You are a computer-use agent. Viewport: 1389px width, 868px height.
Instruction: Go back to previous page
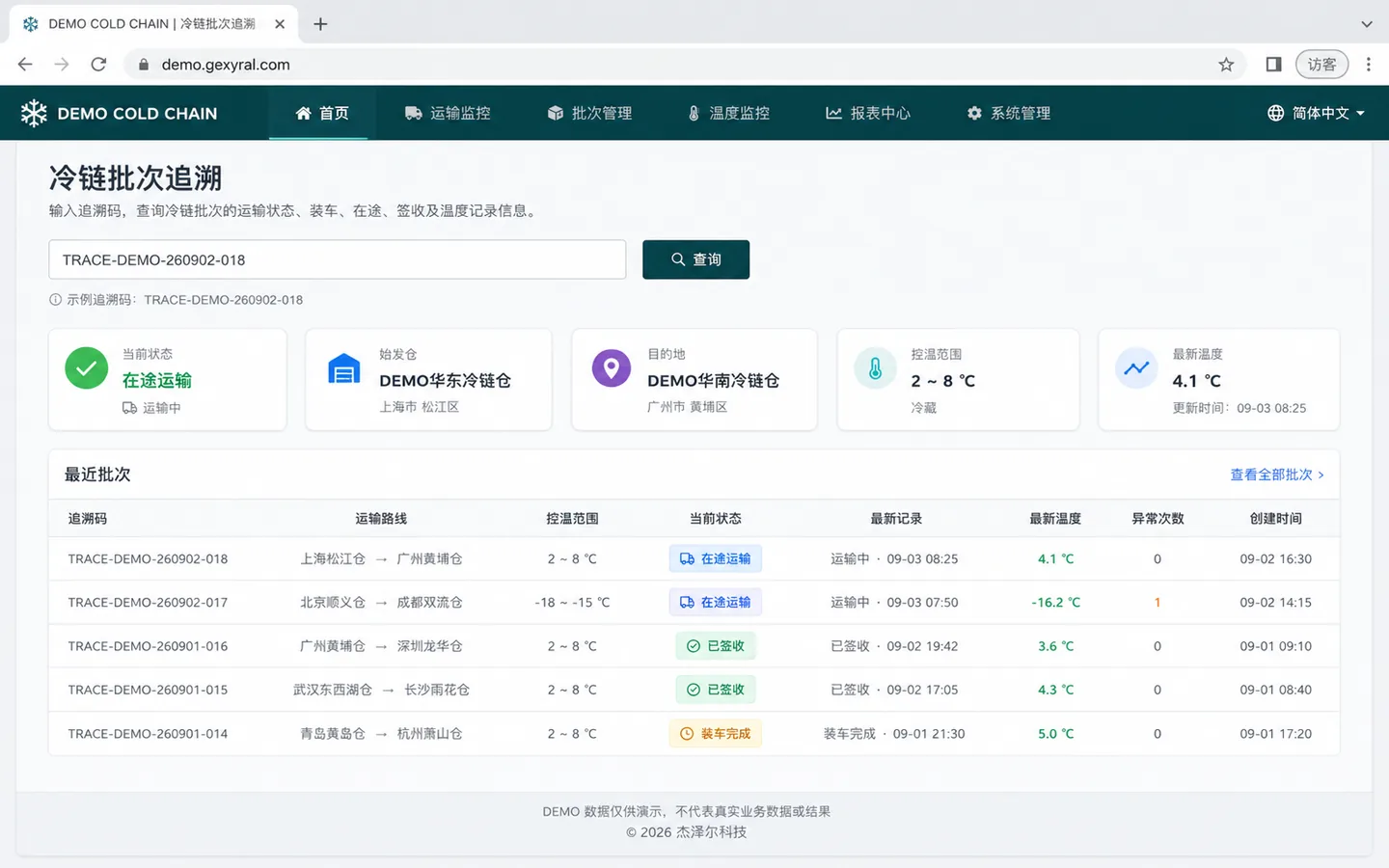(x=25, y=65)
